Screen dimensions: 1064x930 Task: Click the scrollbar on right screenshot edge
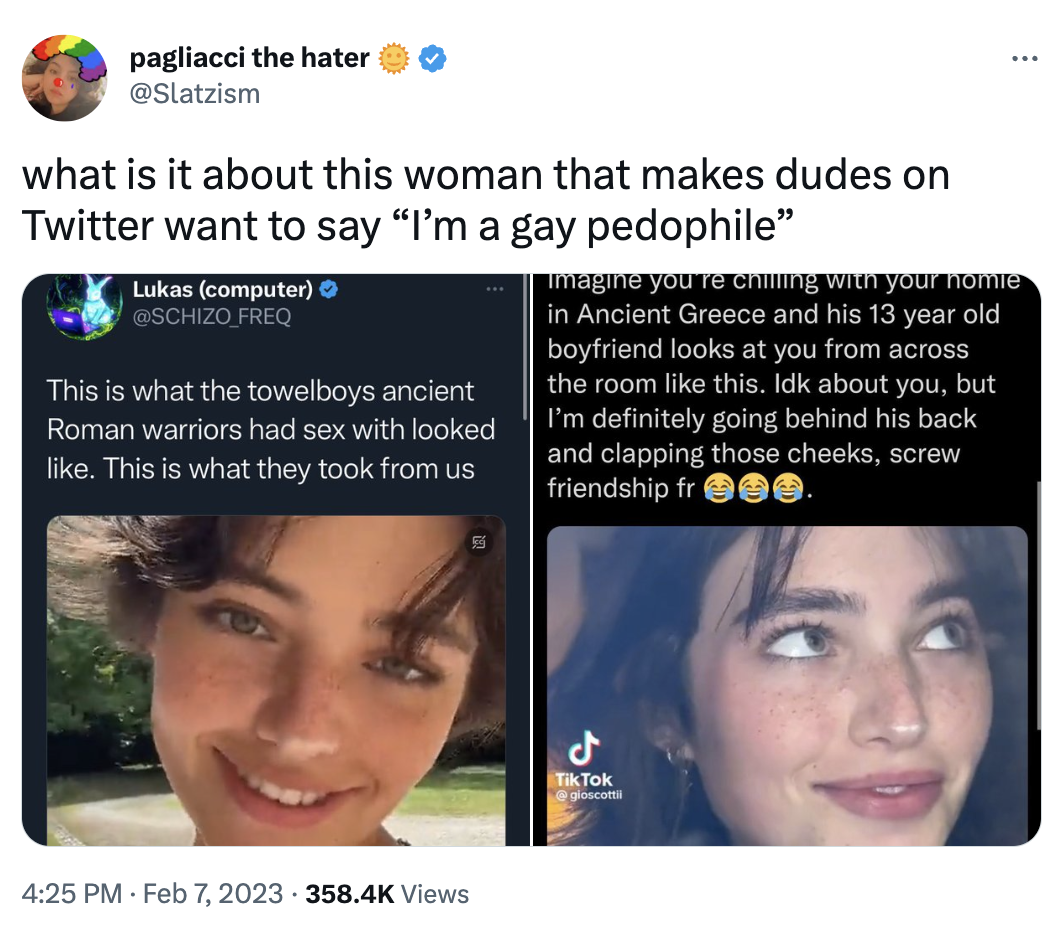(x=1038, y=605)
